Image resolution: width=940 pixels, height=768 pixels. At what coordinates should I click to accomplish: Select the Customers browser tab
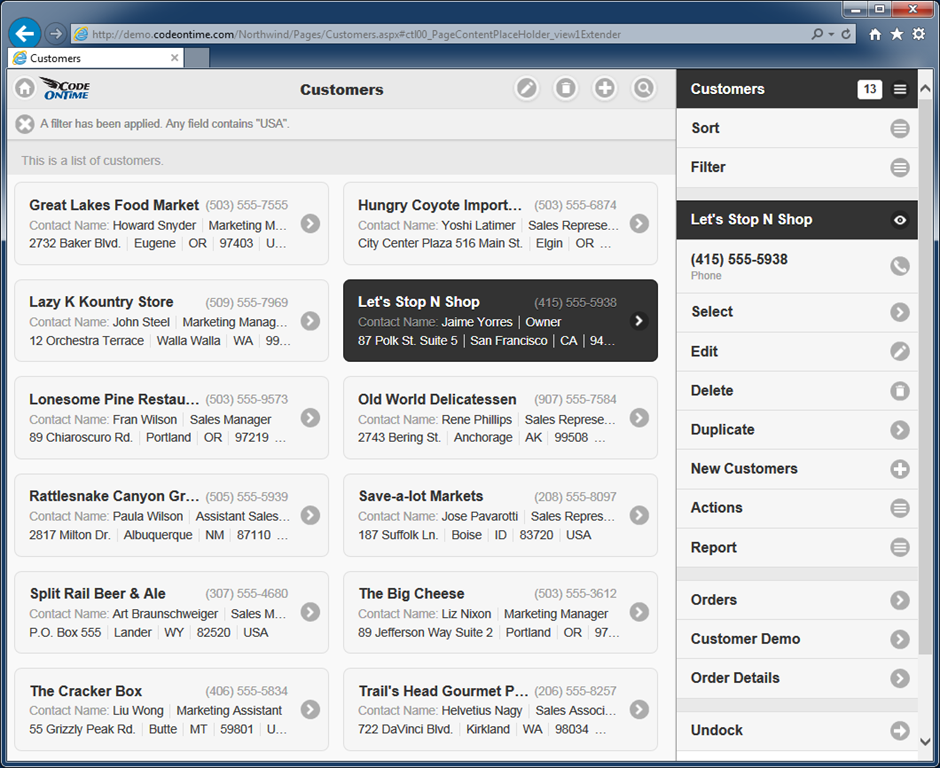(96, 58)
